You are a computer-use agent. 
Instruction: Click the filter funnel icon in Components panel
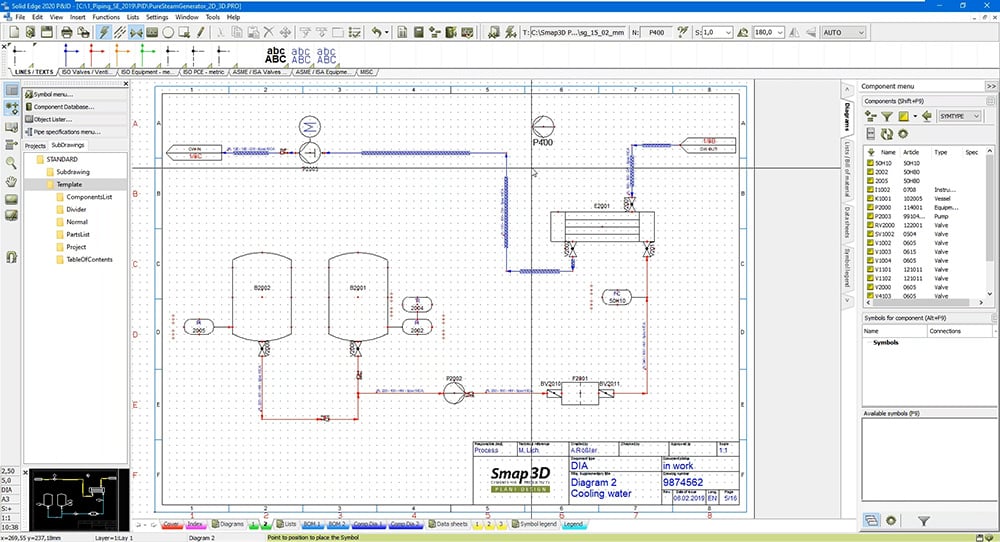tap(887, 116)
